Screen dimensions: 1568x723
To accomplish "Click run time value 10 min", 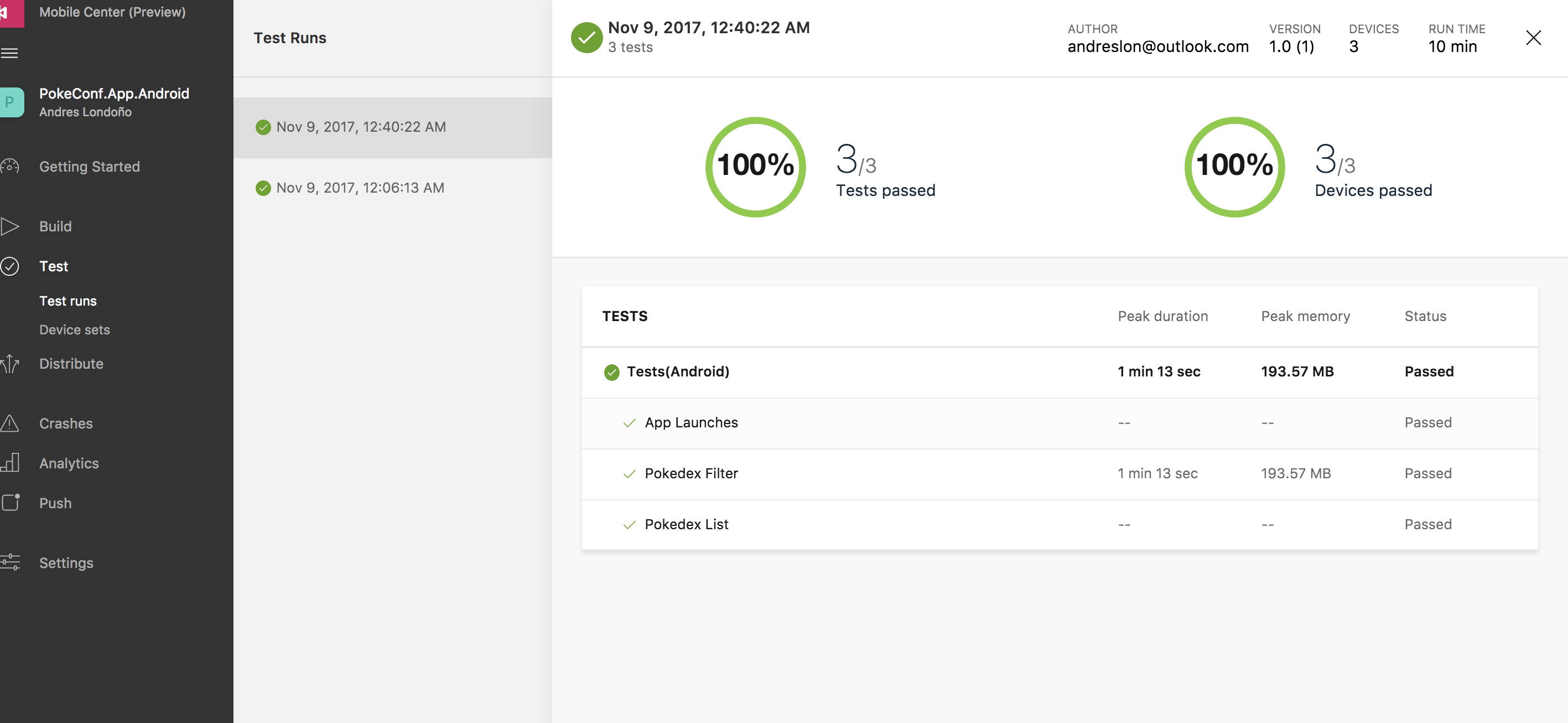I will click(1452, 47).
